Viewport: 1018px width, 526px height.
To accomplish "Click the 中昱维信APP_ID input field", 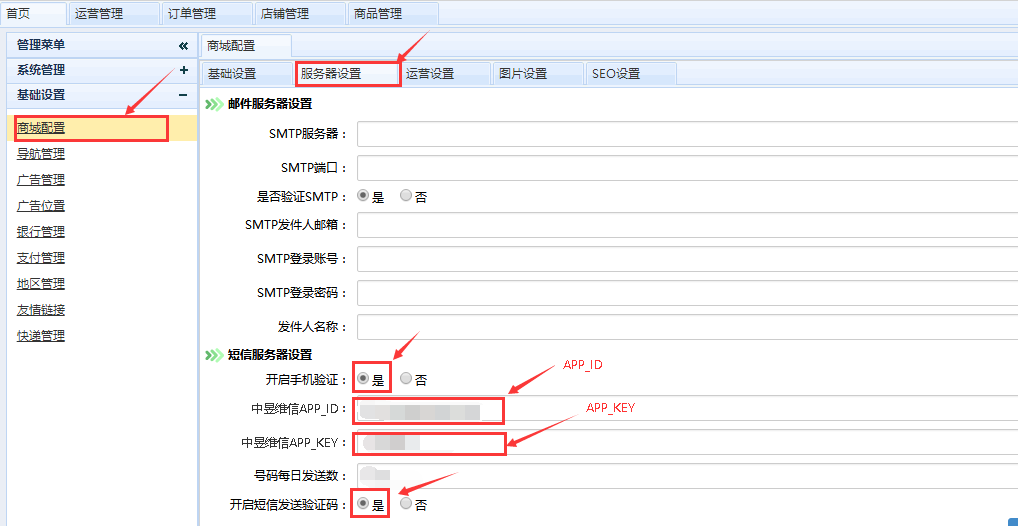I will [x=686, y=409].
